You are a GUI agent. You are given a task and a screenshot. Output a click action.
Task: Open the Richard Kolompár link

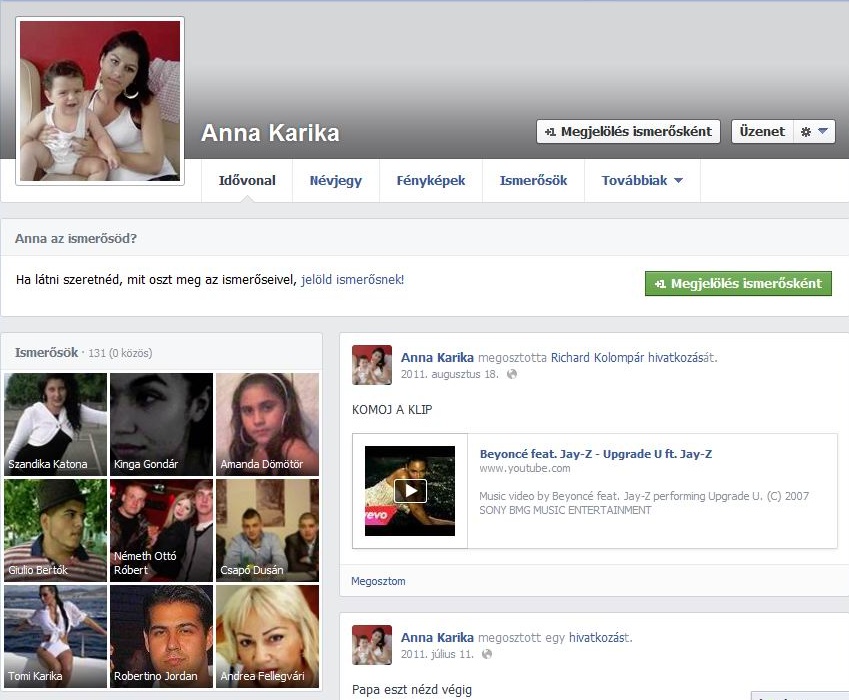click(597, 358)
